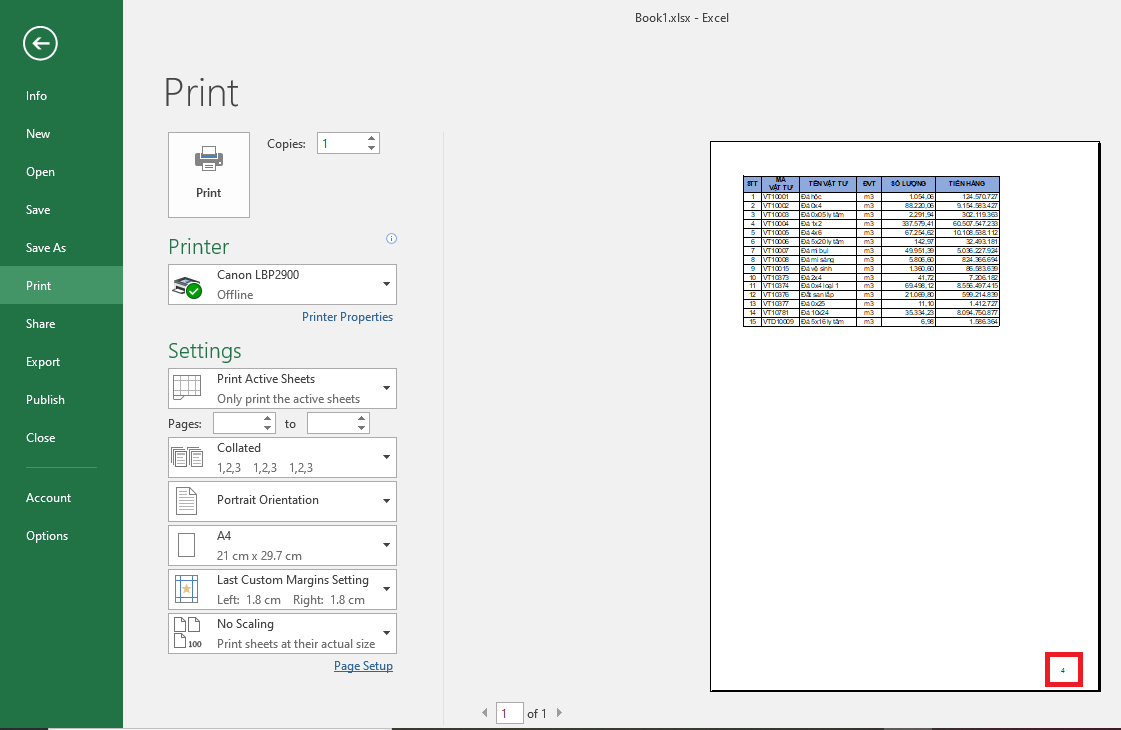Image resolution: width=1121 pixels, height=730 pixels.
Task: Select Open in the sidebar
Action: [61, 172]
